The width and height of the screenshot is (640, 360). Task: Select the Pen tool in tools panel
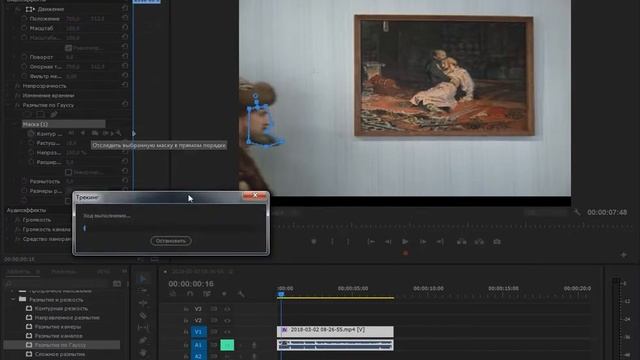pos(143,340)
